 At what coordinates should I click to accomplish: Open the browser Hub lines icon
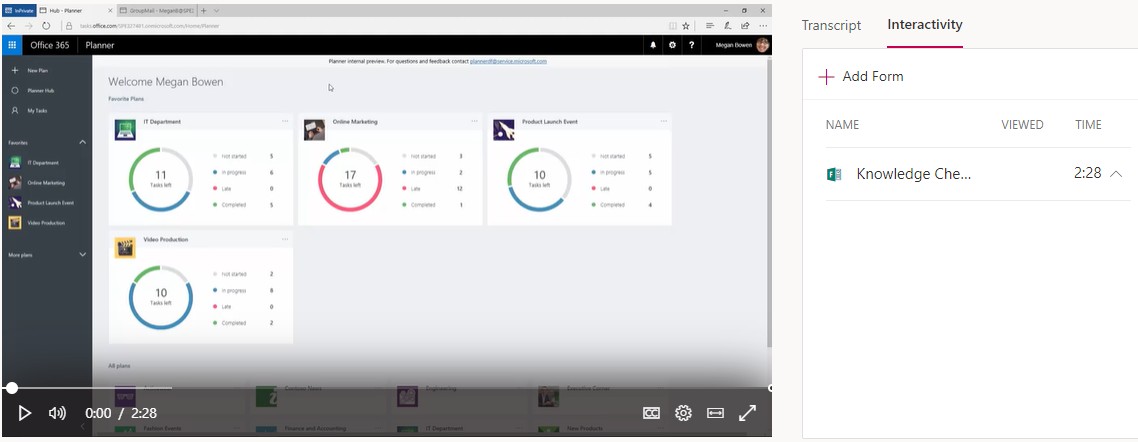710,25
